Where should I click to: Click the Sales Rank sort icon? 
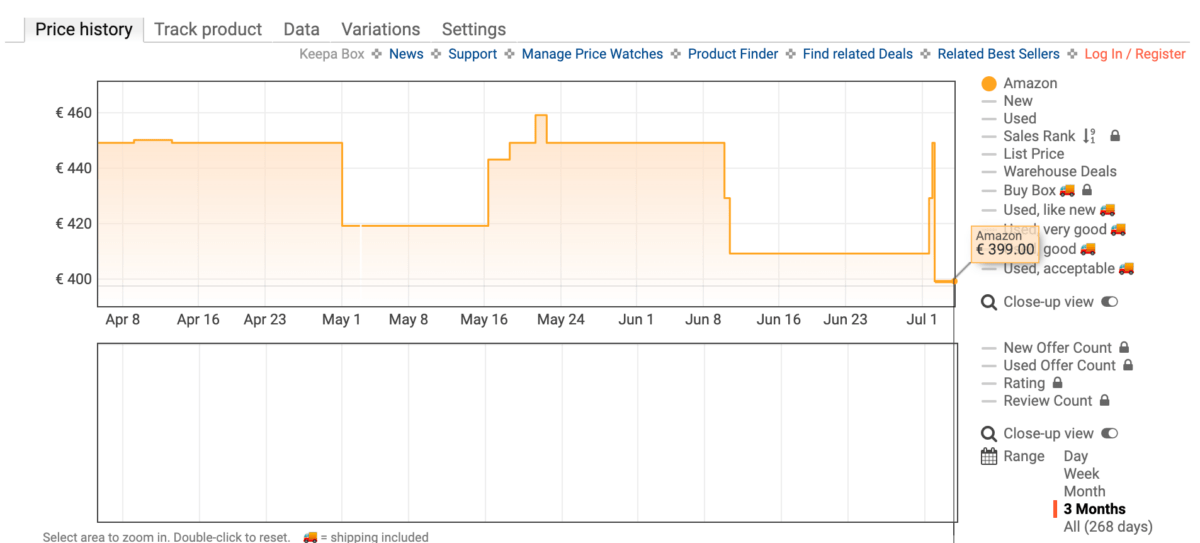click(x=1089, y=136)
